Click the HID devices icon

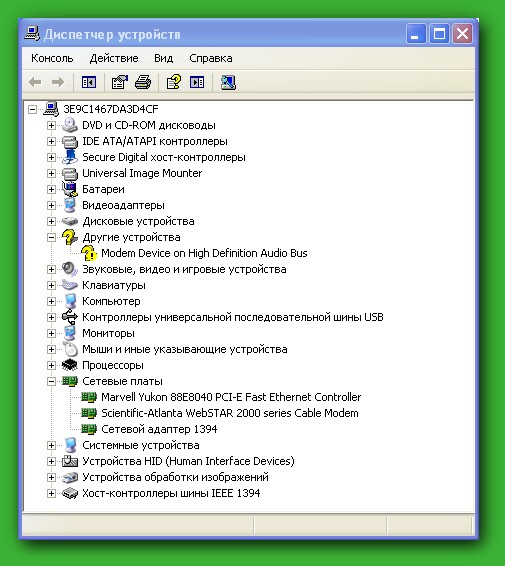[70, 461]
